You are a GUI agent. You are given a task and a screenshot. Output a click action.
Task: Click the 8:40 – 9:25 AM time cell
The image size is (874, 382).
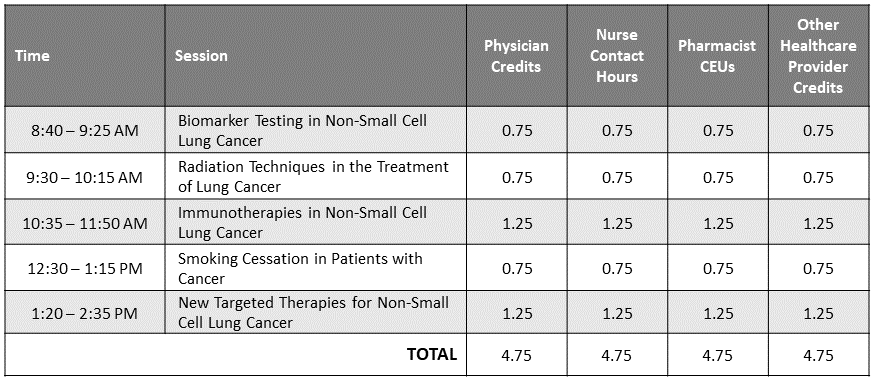point(85,129)
